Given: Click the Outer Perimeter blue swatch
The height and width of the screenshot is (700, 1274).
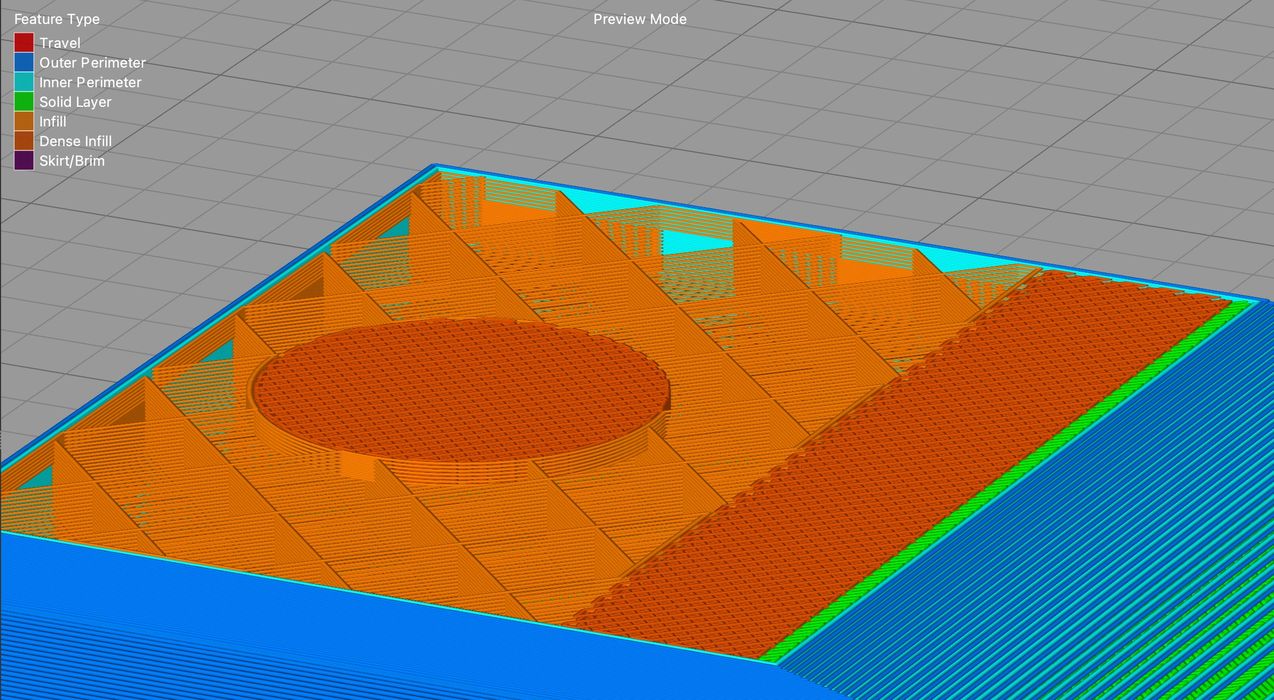Looking at the screenshot, I should point(25,62).
